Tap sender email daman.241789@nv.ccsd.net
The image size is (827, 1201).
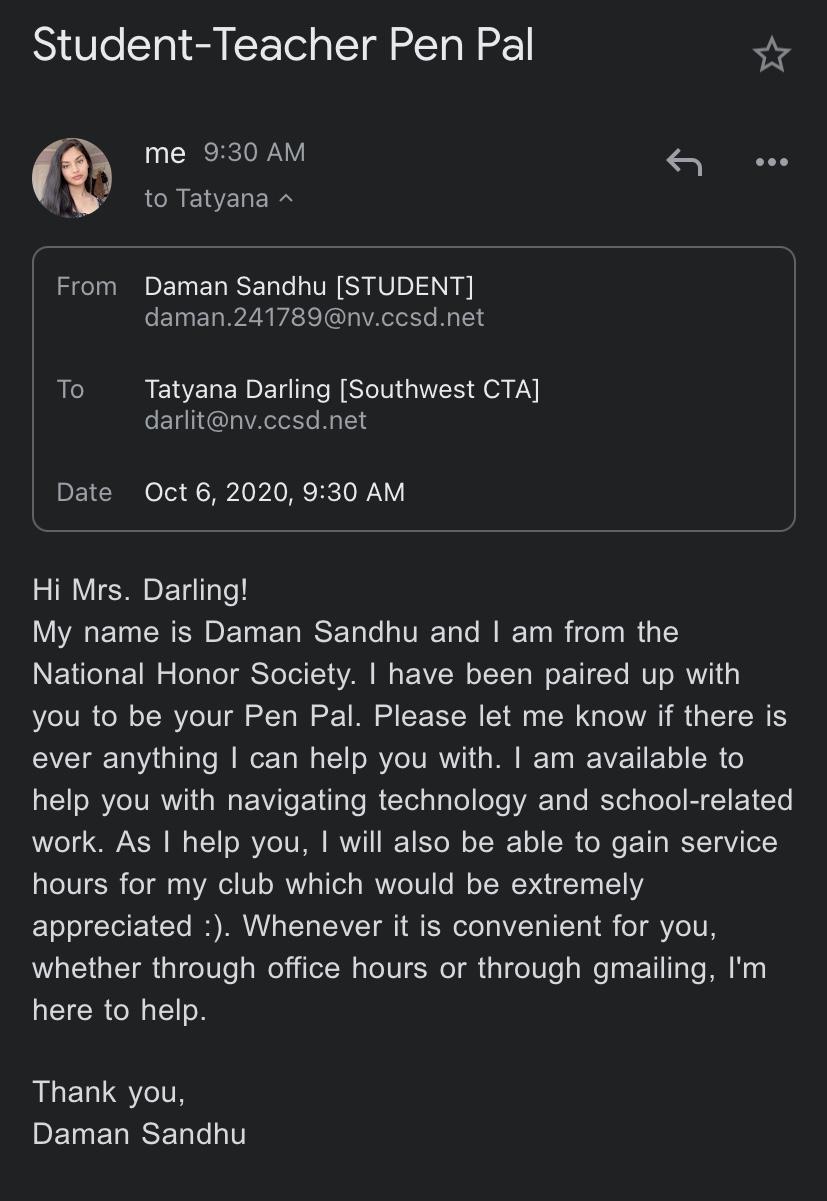pos(314,317)
